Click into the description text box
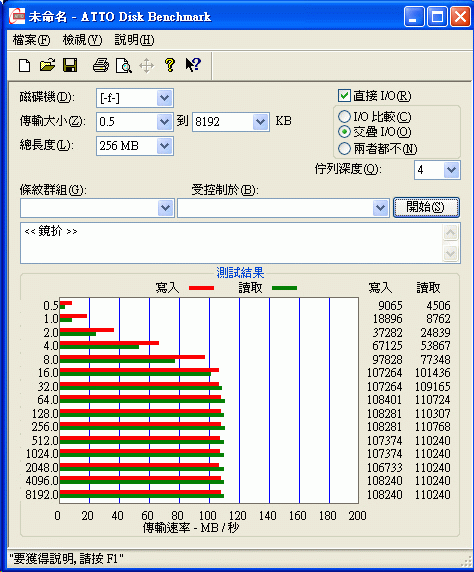The height and width of the screenshot is (572, 474). click(231, 243)
